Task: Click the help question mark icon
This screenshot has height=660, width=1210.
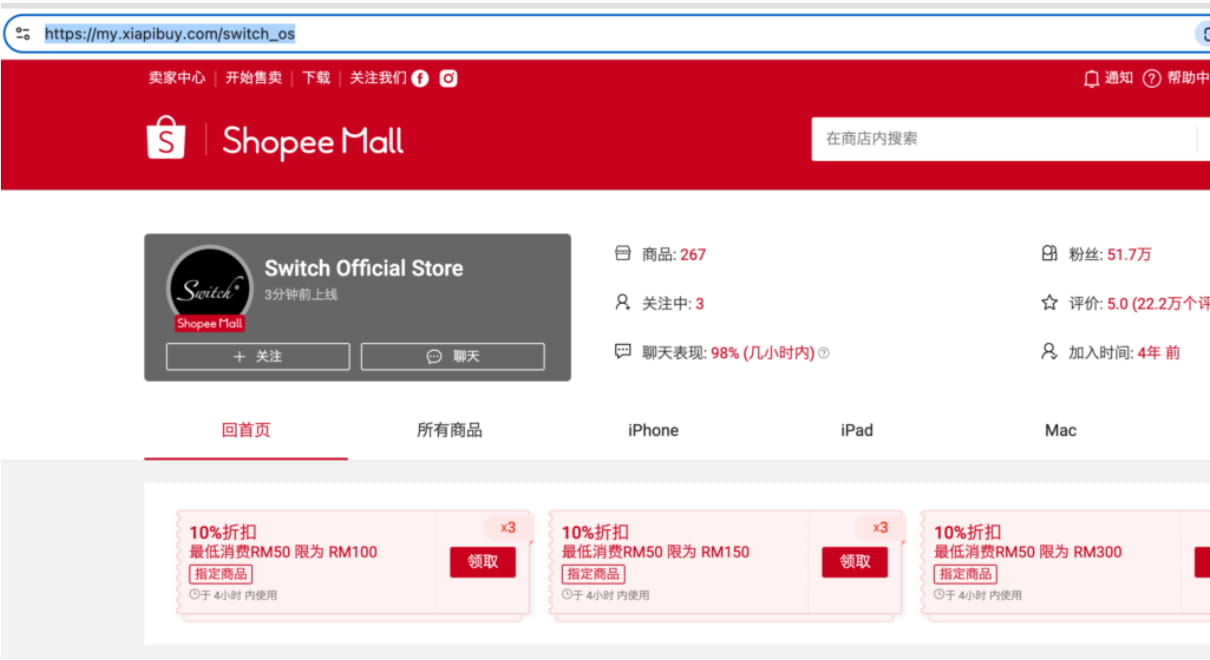Action: click(x=1152, y=78)
